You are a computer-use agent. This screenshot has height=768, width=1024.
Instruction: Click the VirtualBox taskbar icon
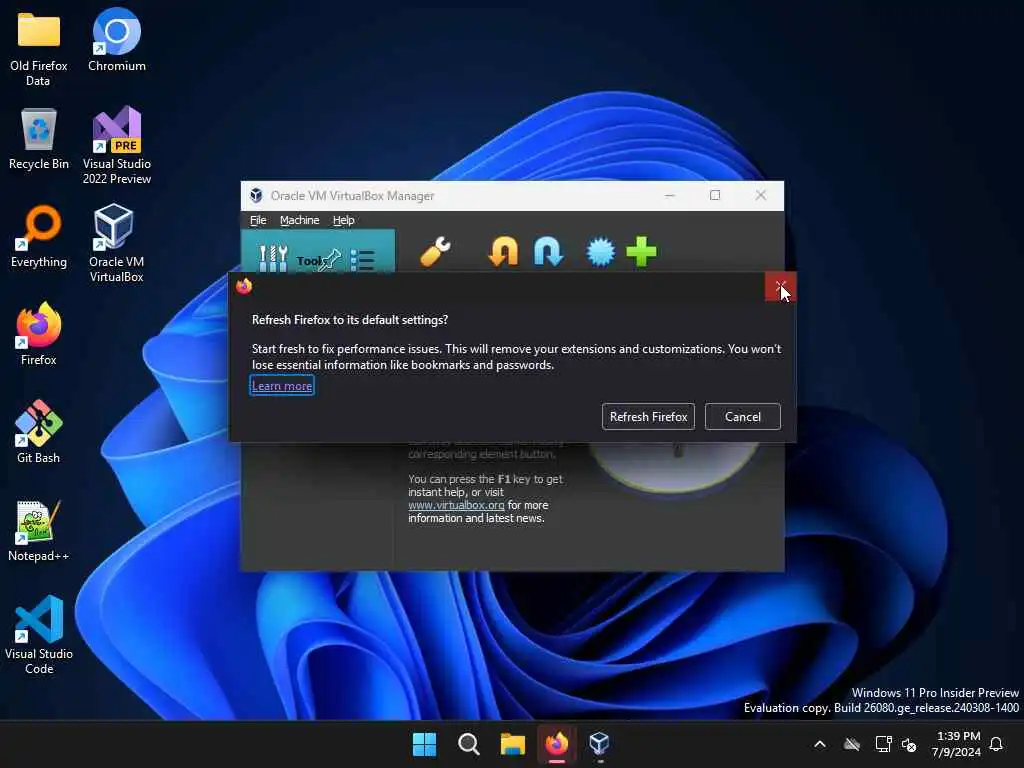(600, 744)
